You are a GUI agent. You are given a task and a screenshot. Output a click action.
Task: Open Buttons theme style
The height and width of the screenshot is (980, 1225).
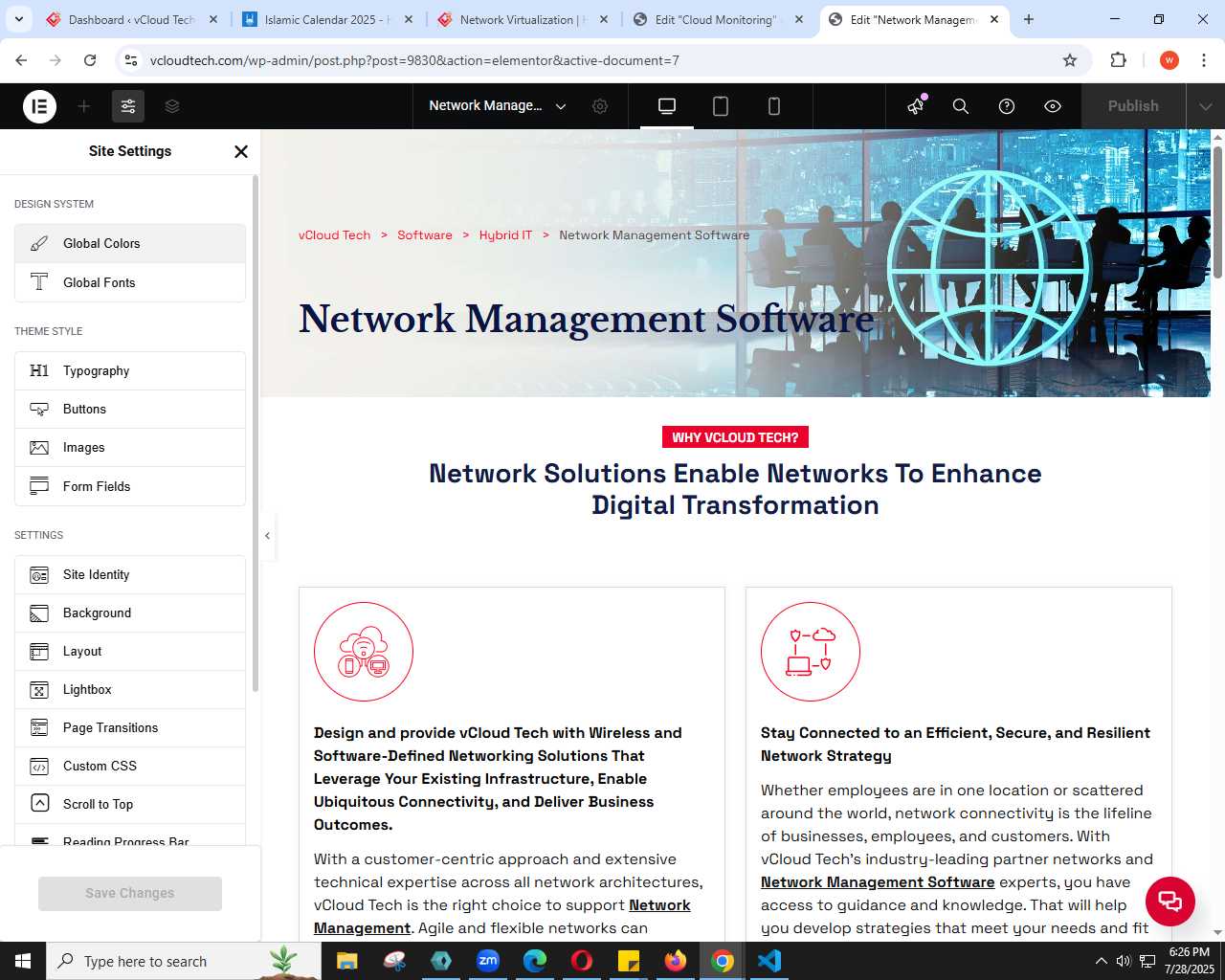130,410
